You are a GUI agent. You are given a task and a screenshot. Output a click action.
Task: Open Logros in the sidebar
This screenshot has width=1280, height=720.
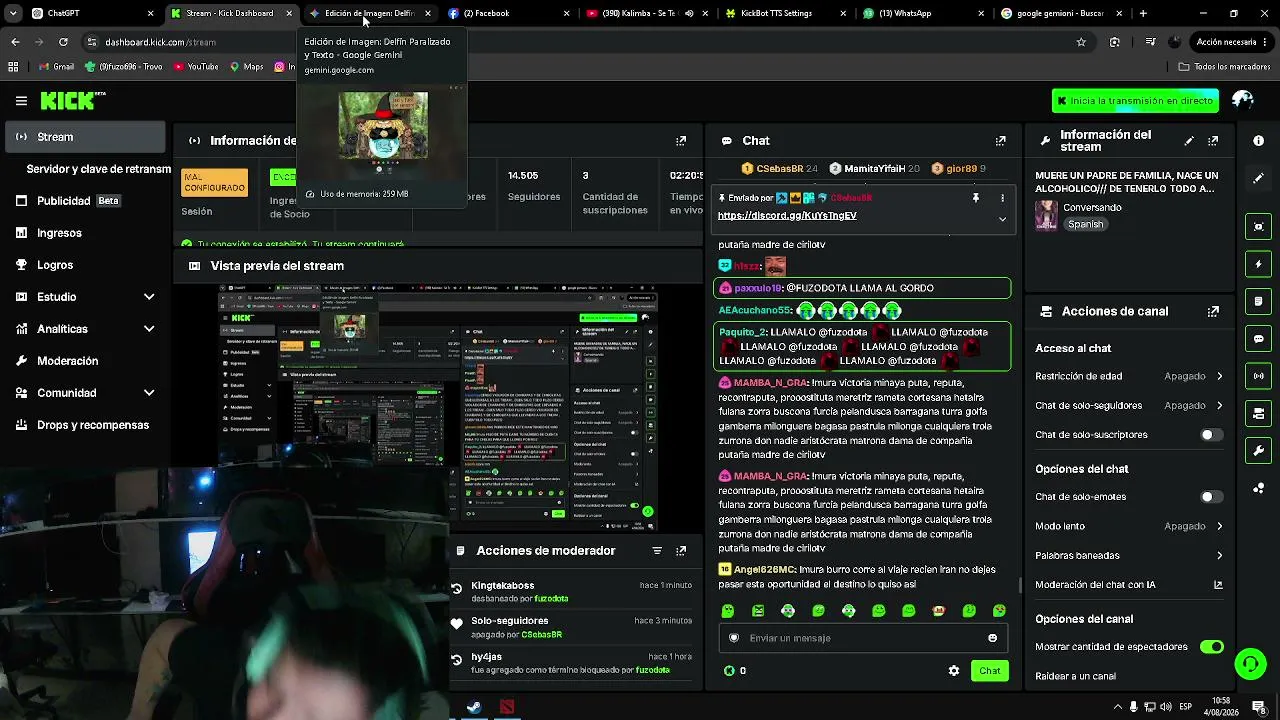pyautogui.click(x=85, y=265)
